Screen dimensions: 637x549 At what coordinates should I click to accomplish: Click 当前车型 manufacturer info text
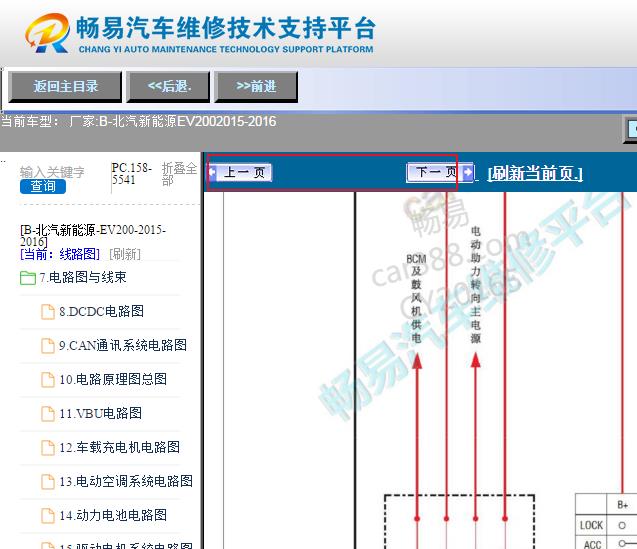(139, 122)
